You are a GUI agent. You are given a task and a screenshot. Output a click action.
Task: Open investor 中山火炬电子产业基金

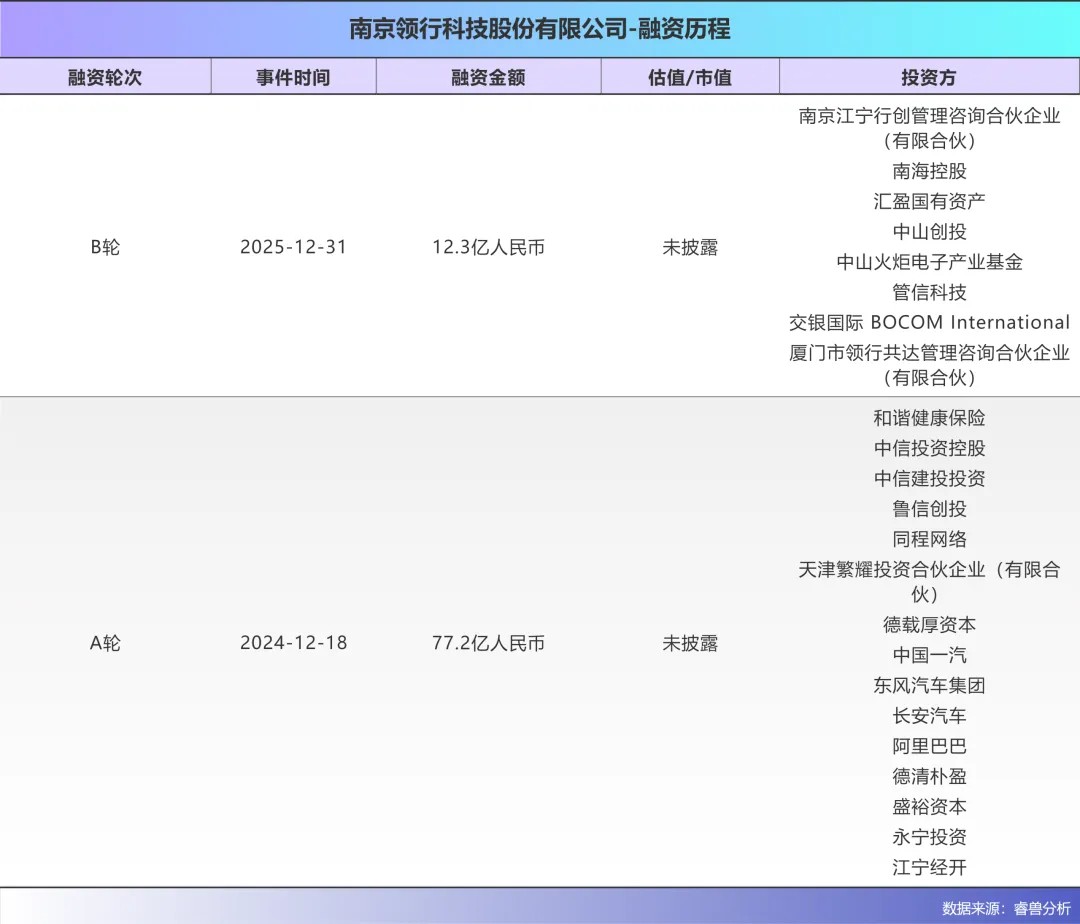(x=929, y=262)
